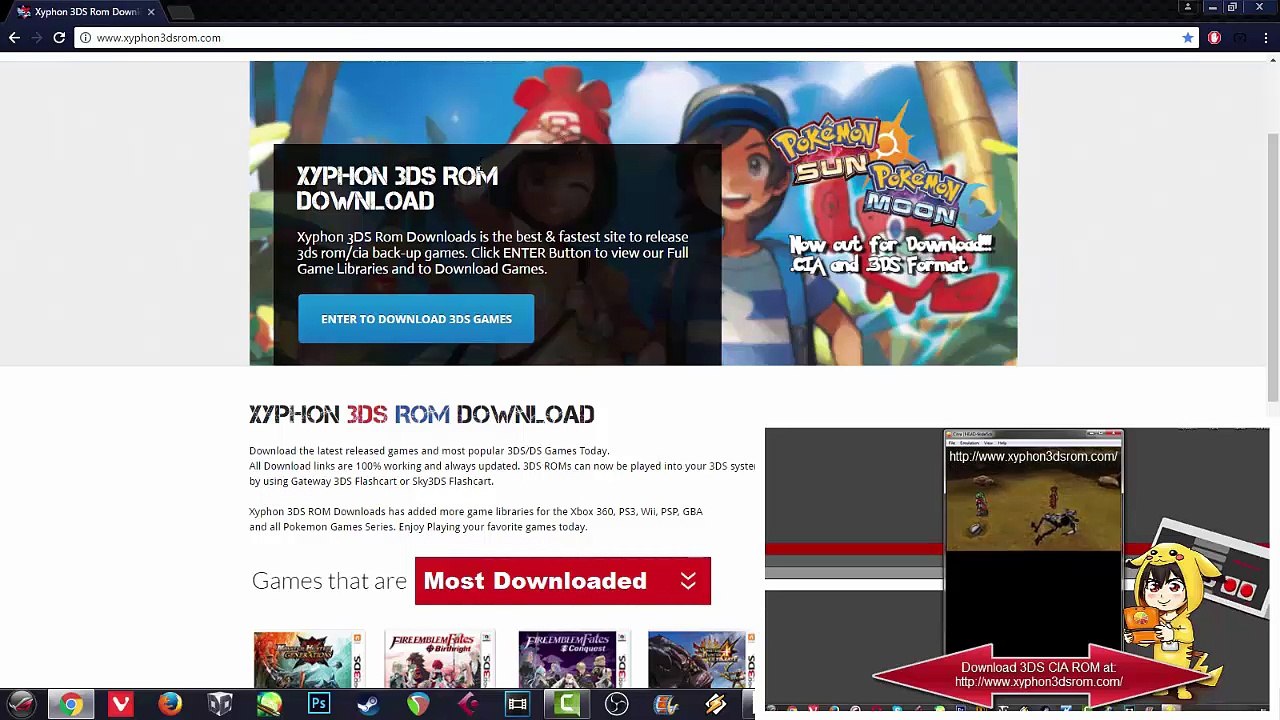Open the Chrome three-dot menu
This screenshot has height=720, width=1280.
pyautogui.click(x=1266, y=38)
